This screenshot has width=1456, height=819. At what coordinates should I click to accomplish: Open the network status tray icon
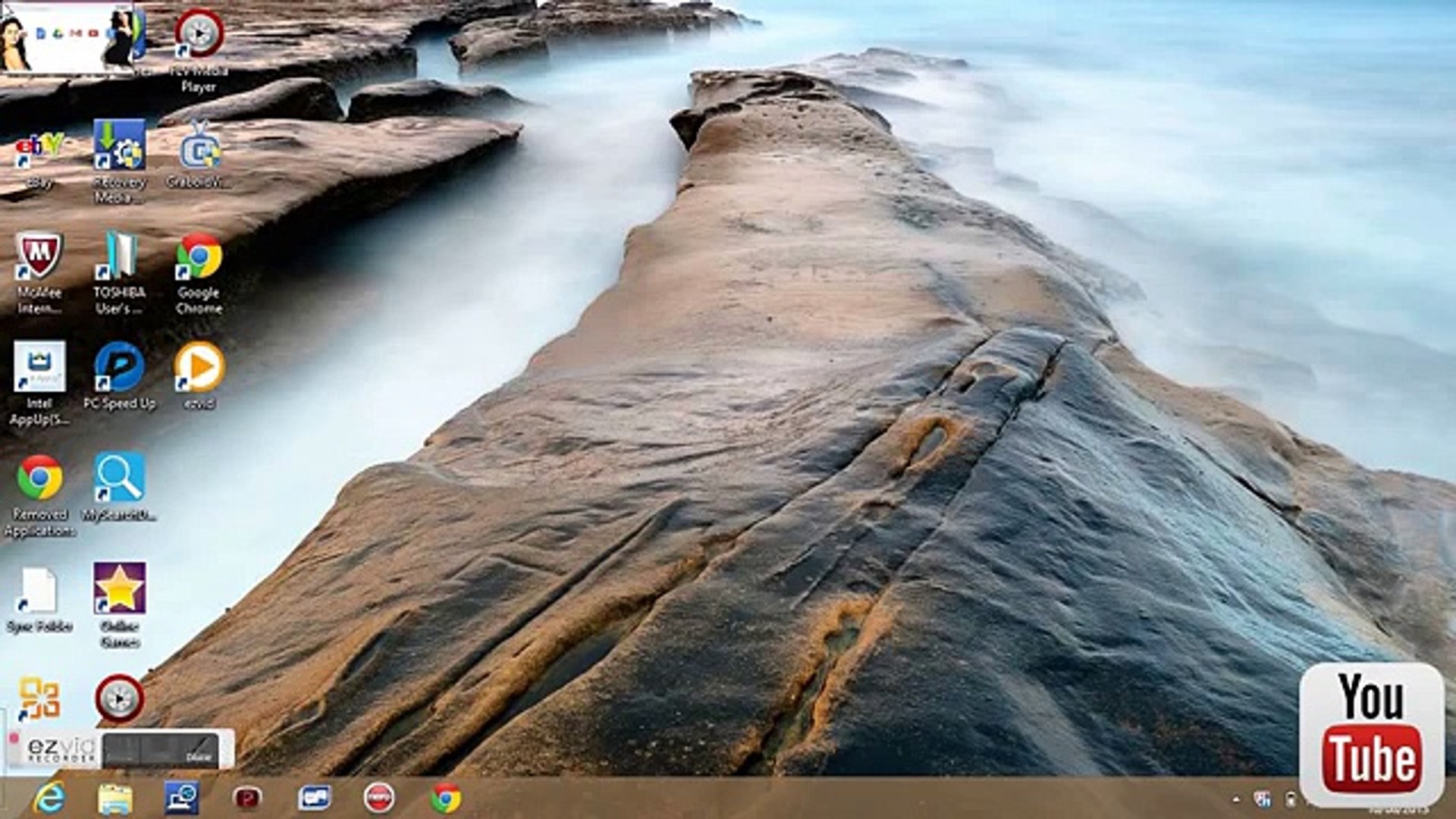pyautogui.click(x=1261, y=799)
